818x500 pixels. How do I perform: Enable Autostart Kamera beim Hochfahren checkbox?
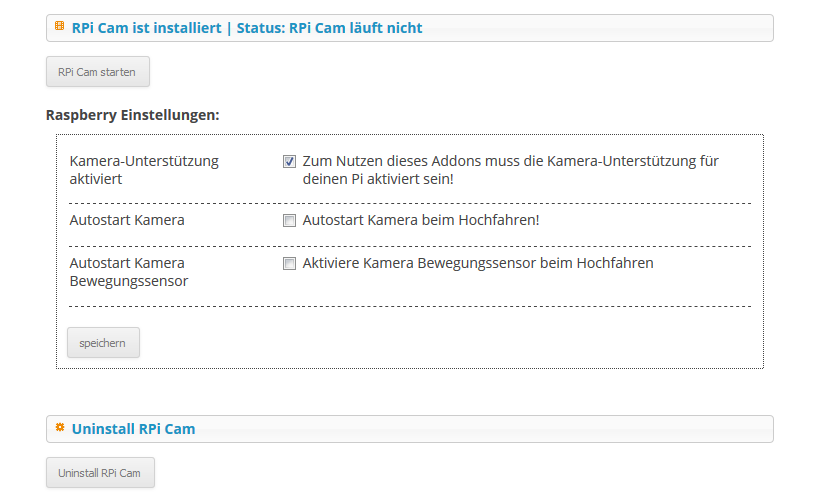pos(289,221)
